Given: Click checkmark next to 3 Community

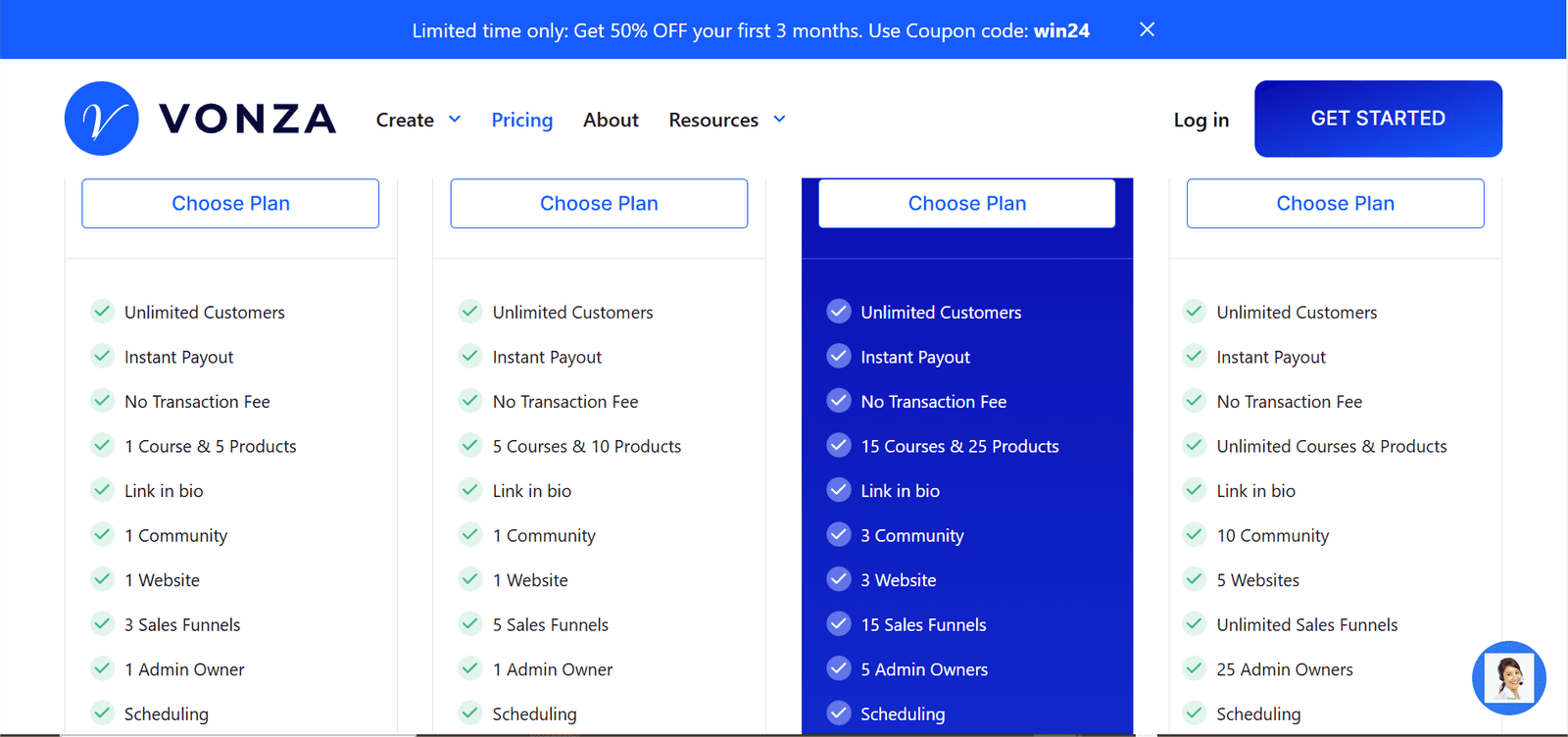Looking at the screenshot, I should (839, 534).
